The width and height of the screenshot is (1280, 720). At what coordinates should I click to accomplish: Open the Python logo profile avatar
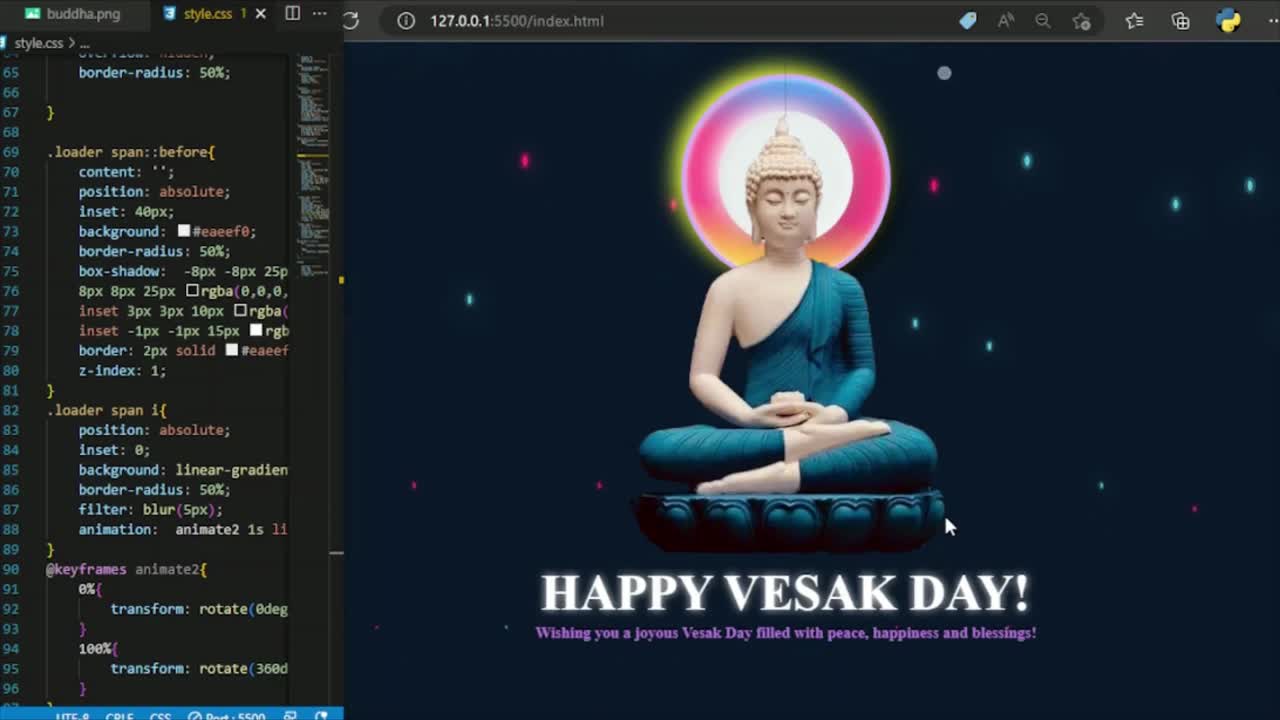pyautogui.click(x=1228, y=20)
